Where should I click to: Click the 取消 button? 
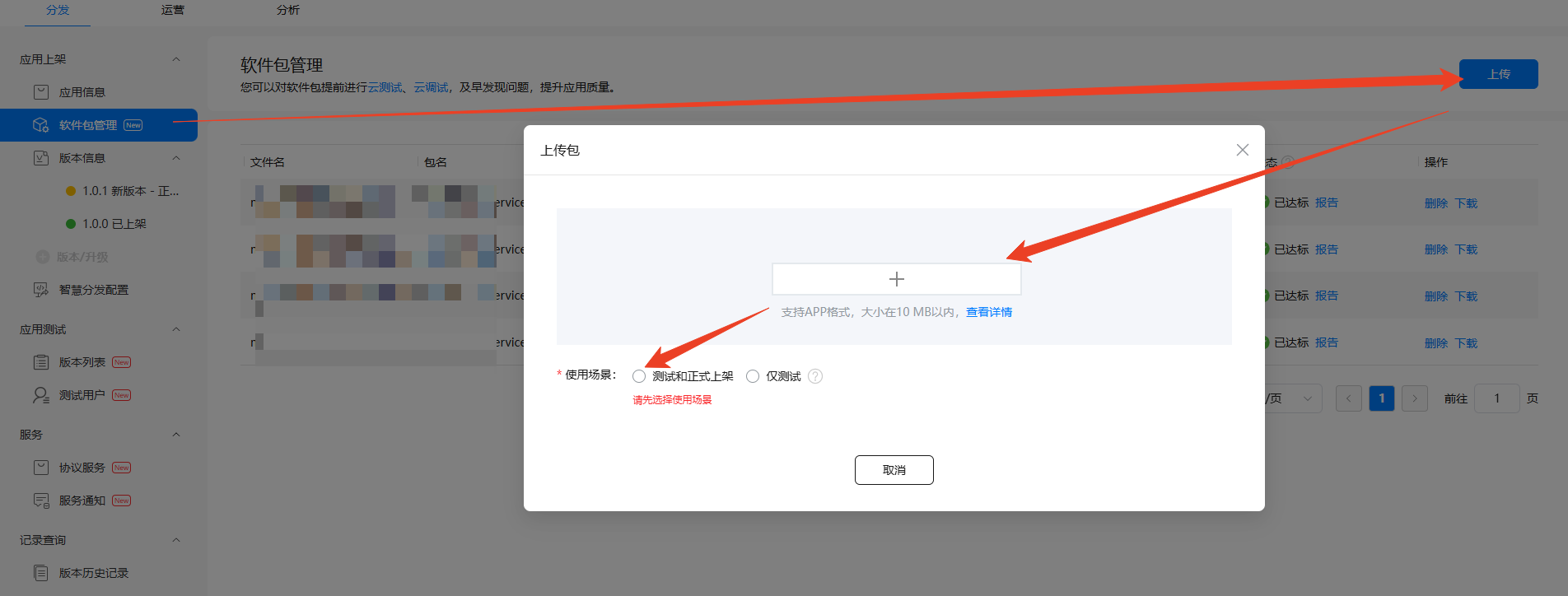894,470
